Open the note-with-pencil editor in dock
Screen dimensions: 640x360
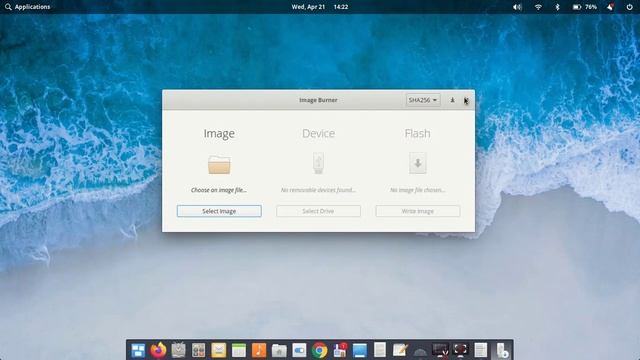[x=400, y=350]
